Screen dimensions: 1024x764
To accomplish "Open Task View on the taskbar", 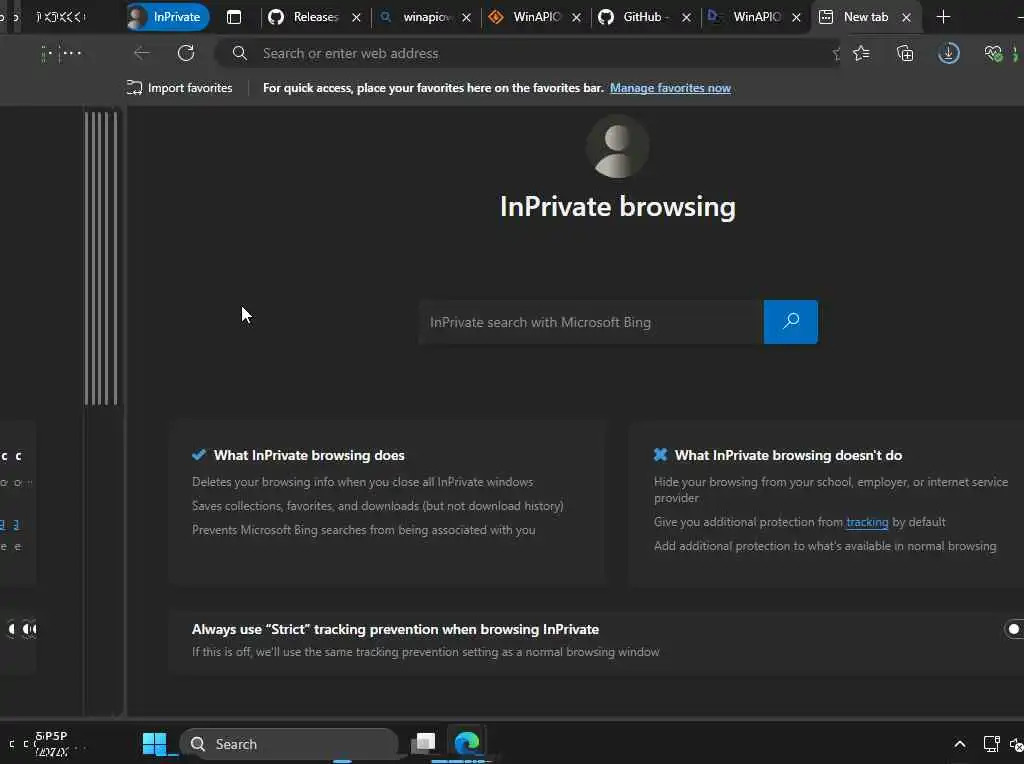I will [x=424, y=742].
